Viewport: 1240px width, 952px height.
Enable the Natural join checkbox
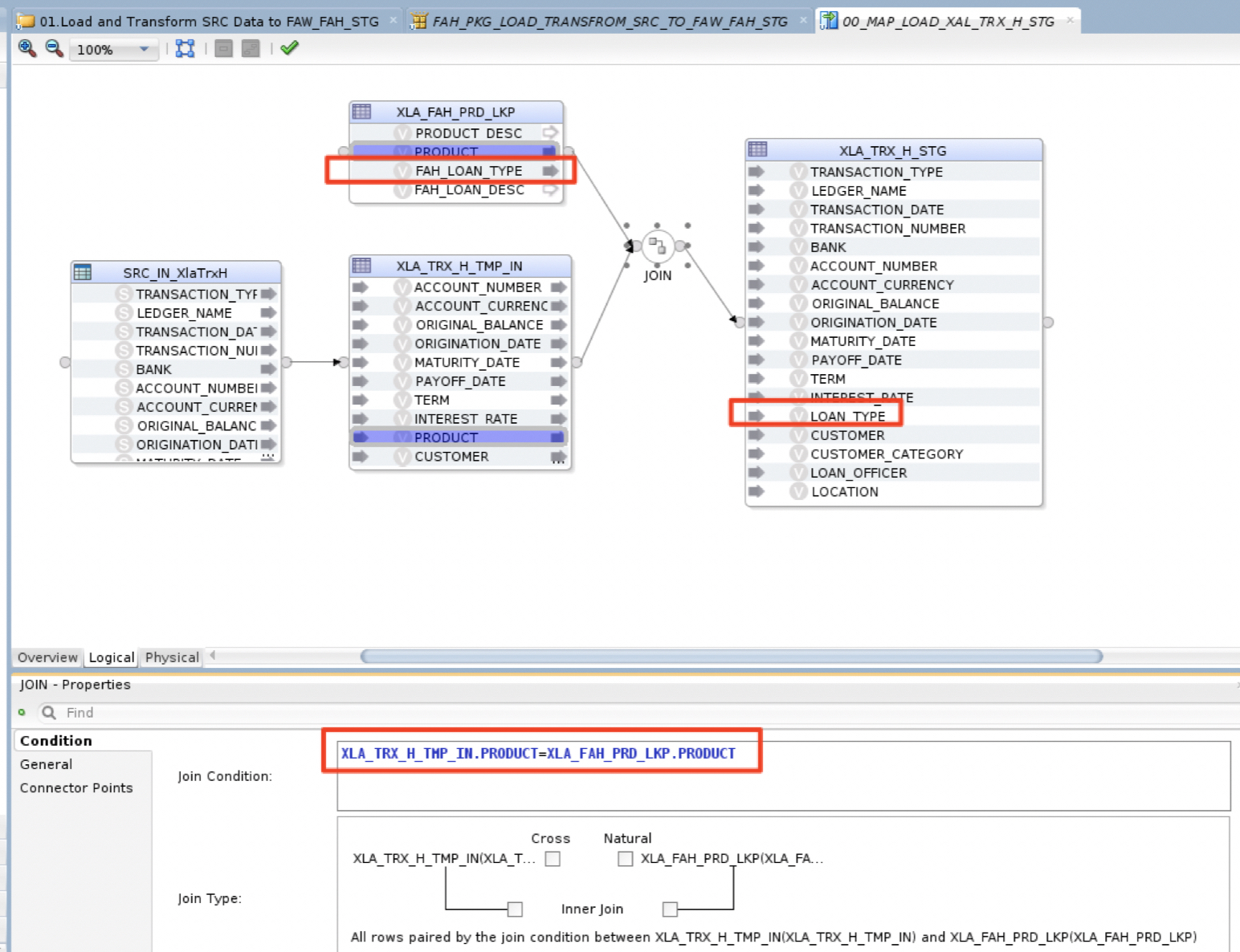click(x=625, y=859)
